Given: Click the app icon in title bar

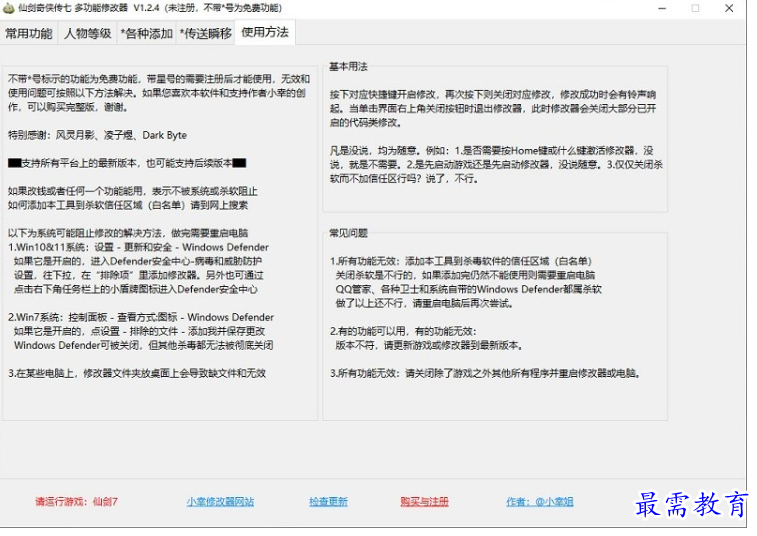Looking at the screenshot, I should click(x=8, y=8).
